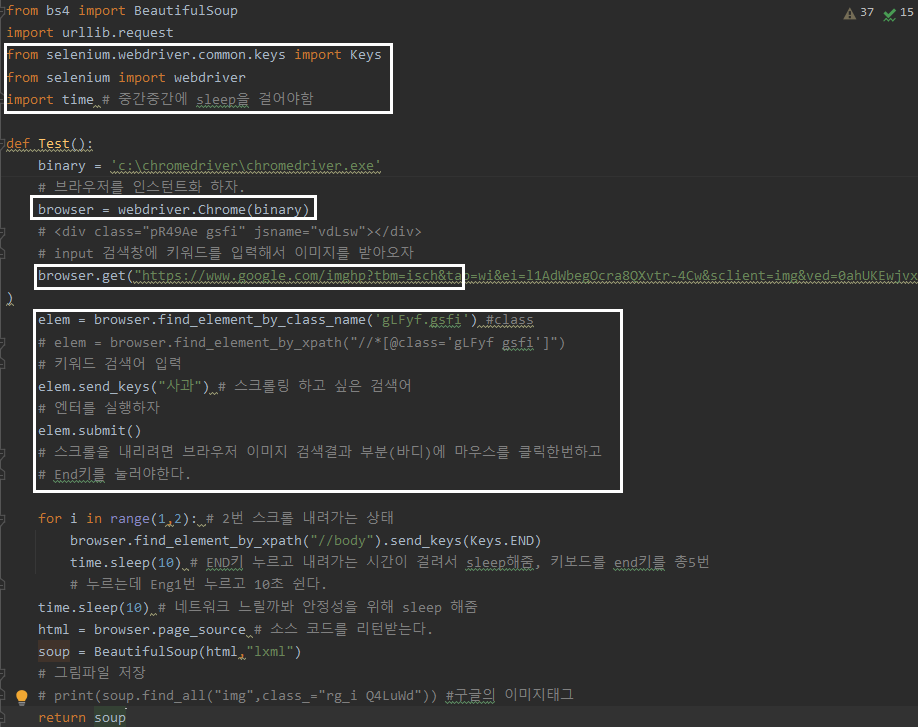The image size is (918, 727).
Task: Click the 'import urllib.request' line
Action: pos(90,33)
